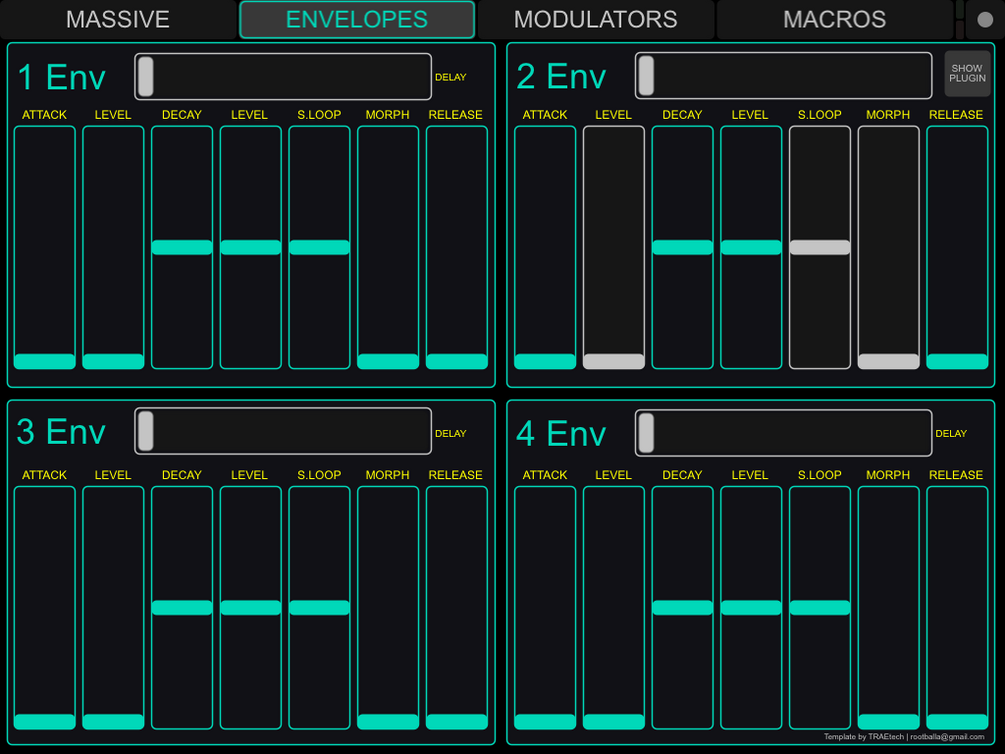The image size is (1005, 754).
Task: Click the 3 Env second LEVEL fader
Action: point(251,608)
